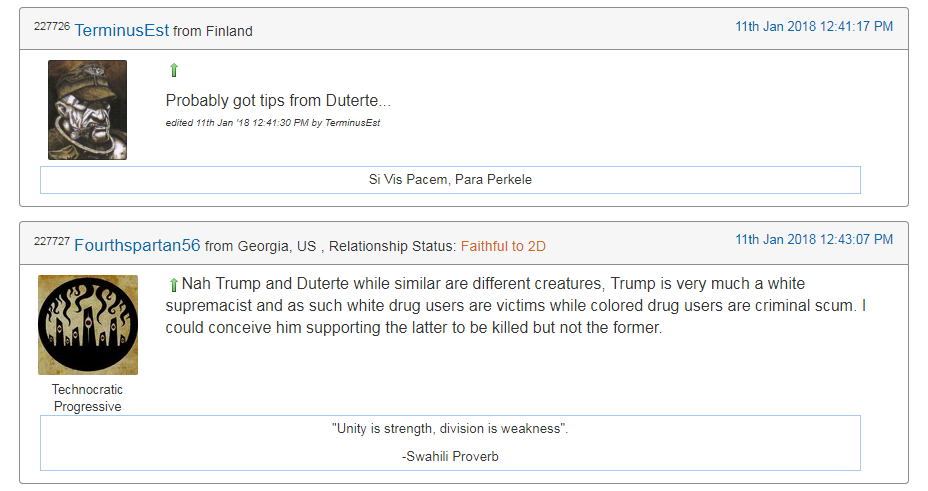Open timestamp link 12:43:07 PM
The height and width of the screenshot is (491, 928).
[814, 240]
